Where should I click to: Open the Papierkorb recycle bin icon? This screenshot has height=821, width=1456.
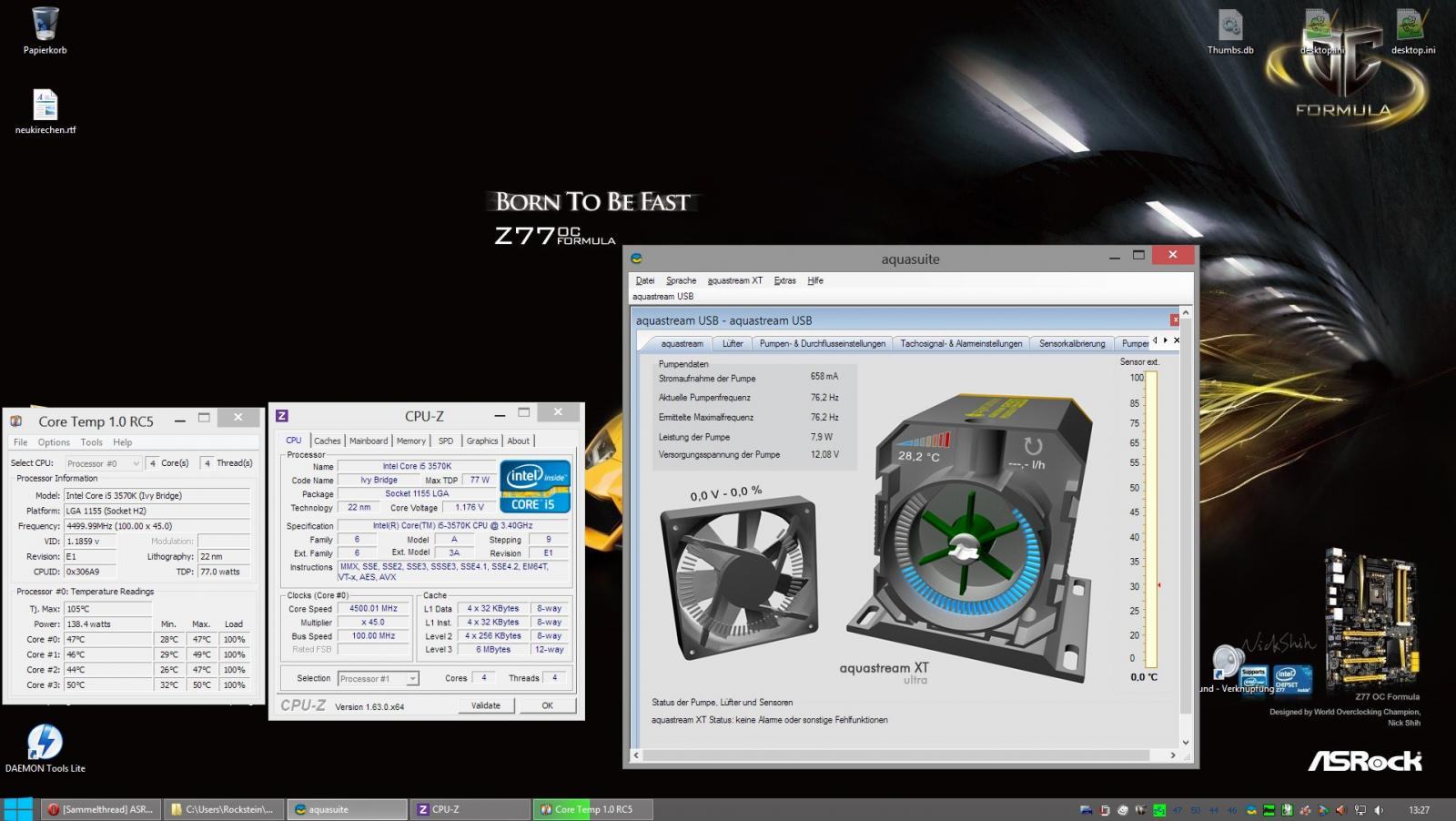coord(45,30)
